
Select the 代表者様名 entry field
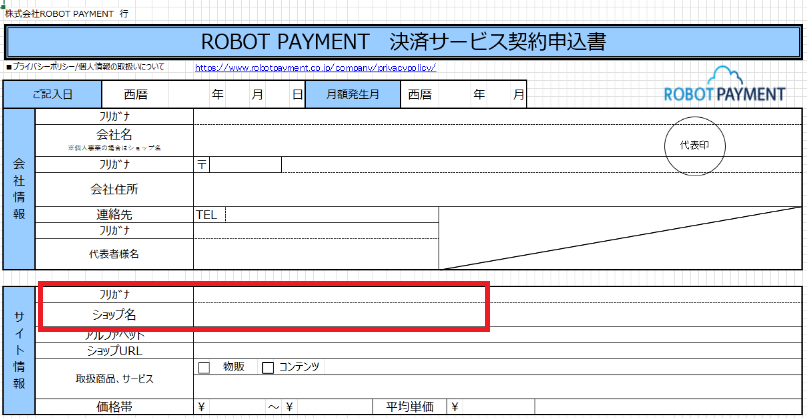(316, 254)
